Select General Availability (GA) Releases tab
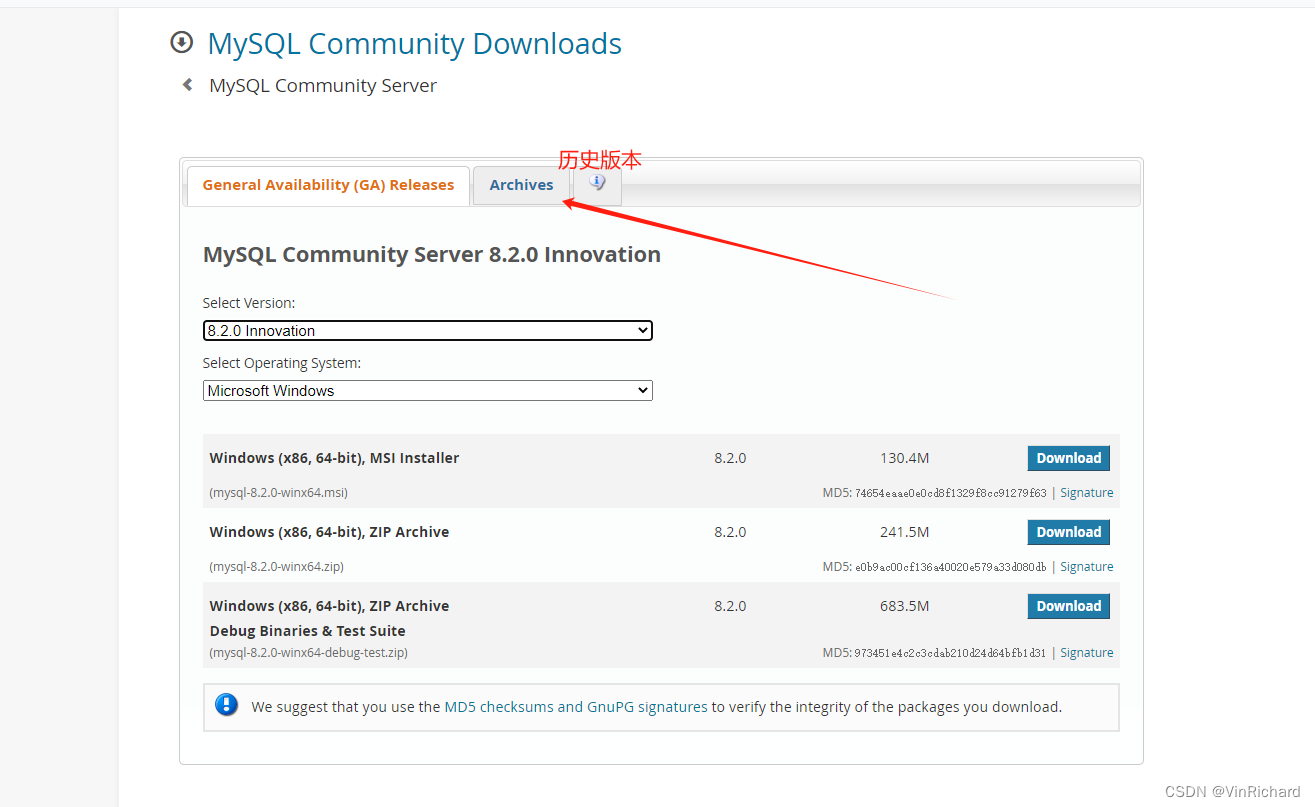Image resolution: width=1315 pixels, height=807 pixels. coord(328,185)
